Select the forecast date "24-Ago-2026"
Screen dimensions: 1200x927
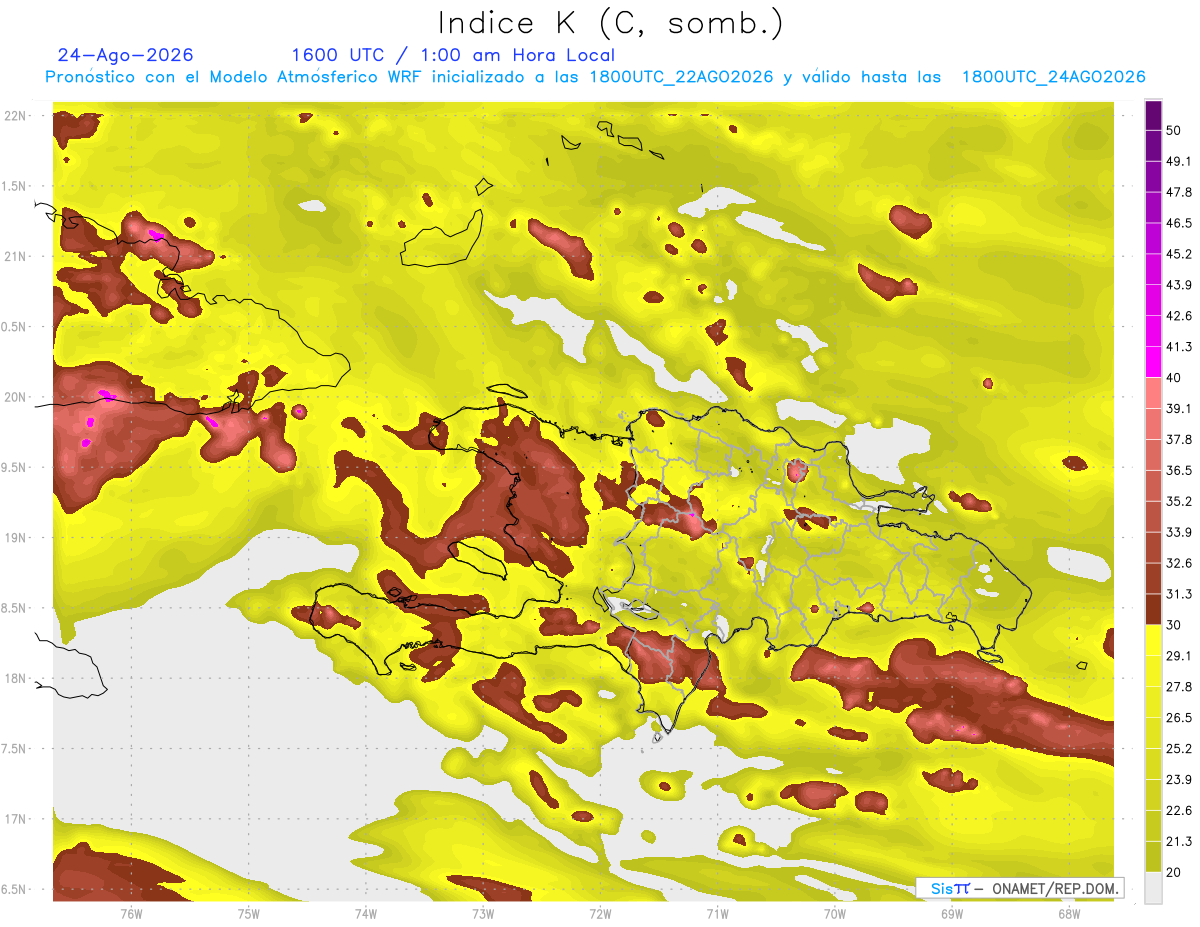(x=126, y=55)
